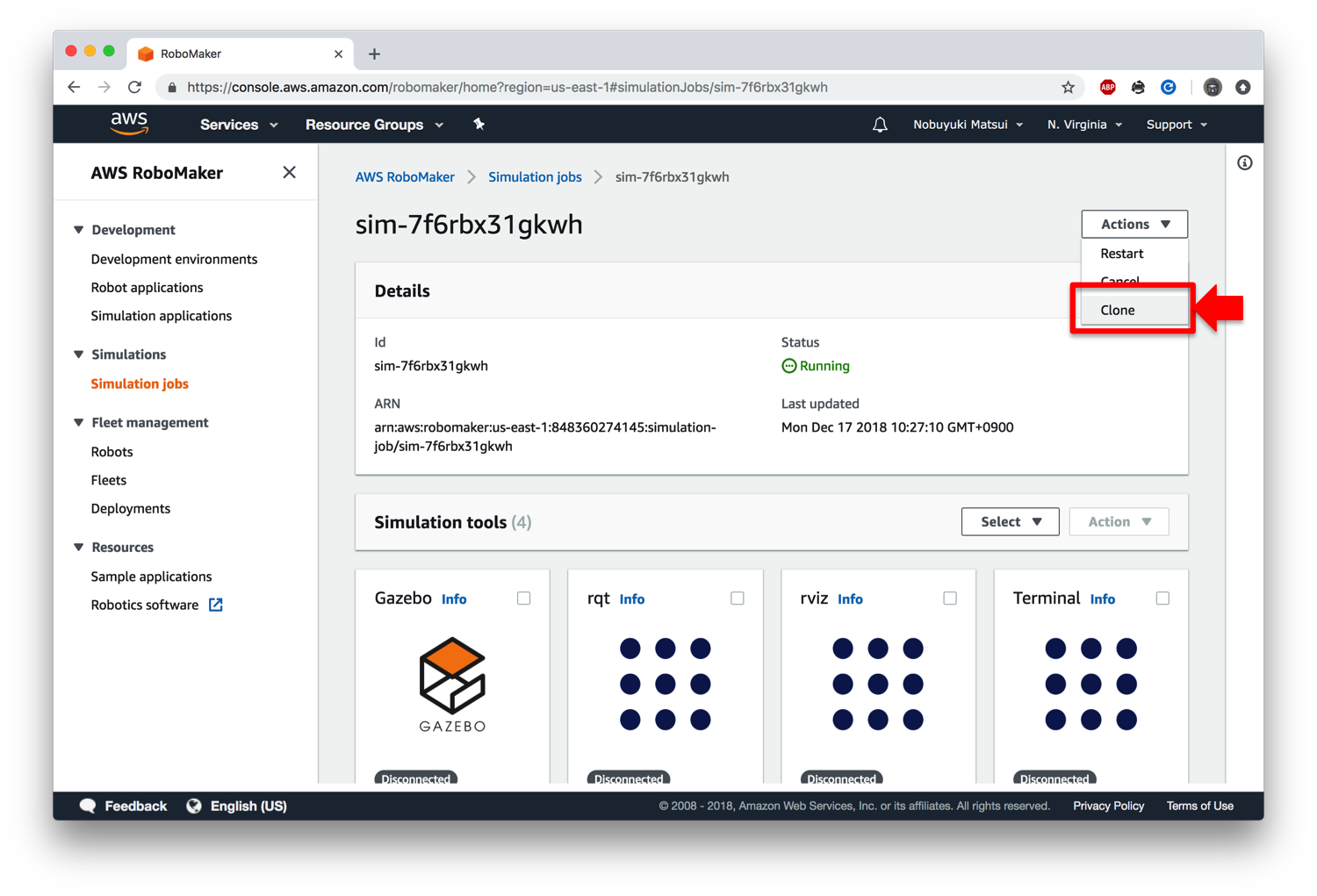
Task: Check the rviz tool checkbox
Action: (950, 598)
